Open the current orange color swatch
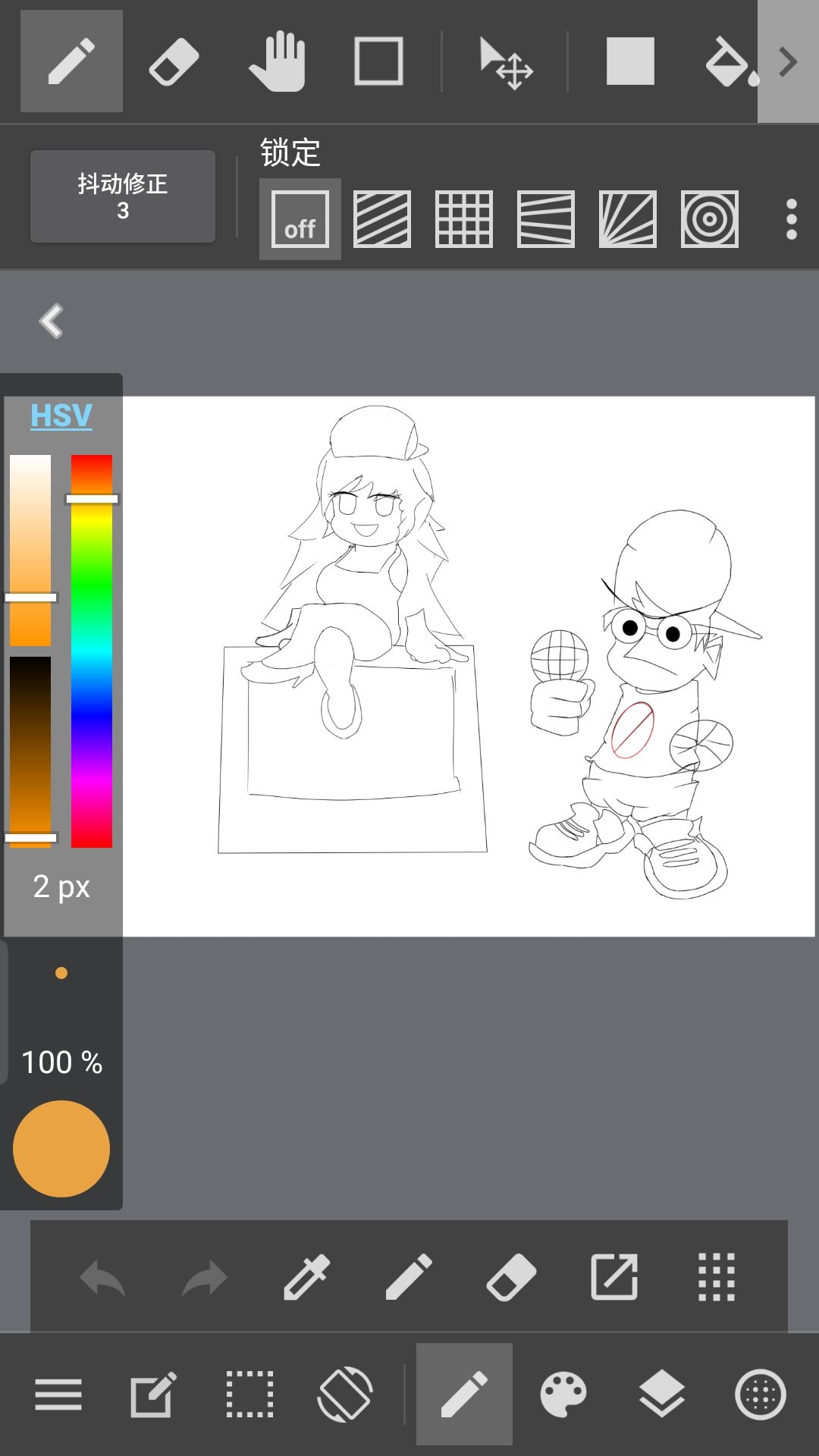Image resolution: width=819 pixels, height=1456 pixels. click(x=61, y=1149)
